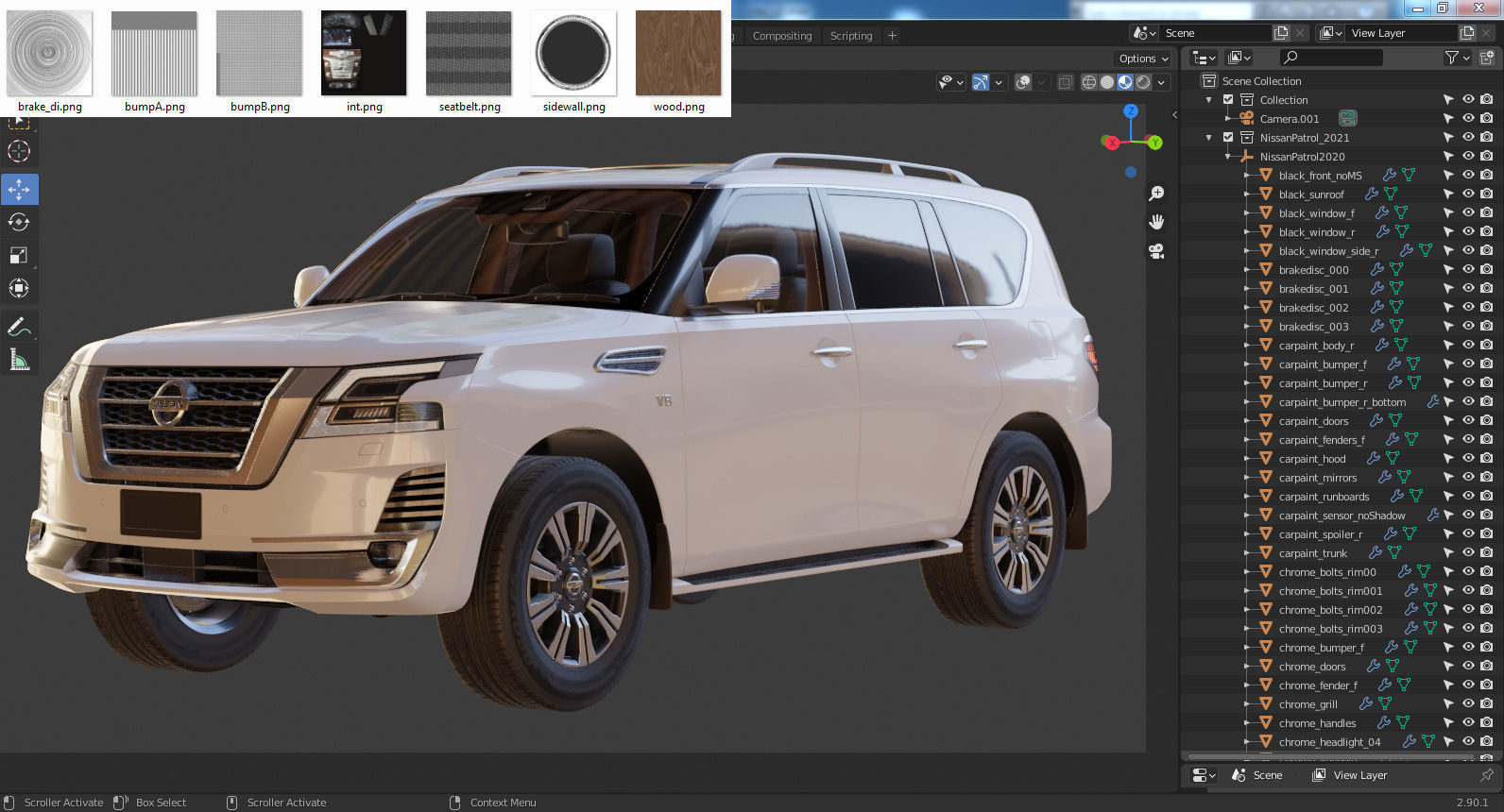The image size is (1504, 812).
Task: Disable selection arrow for carpaint_trunk
Action: pyautogui.click(x=1448, y=552)
